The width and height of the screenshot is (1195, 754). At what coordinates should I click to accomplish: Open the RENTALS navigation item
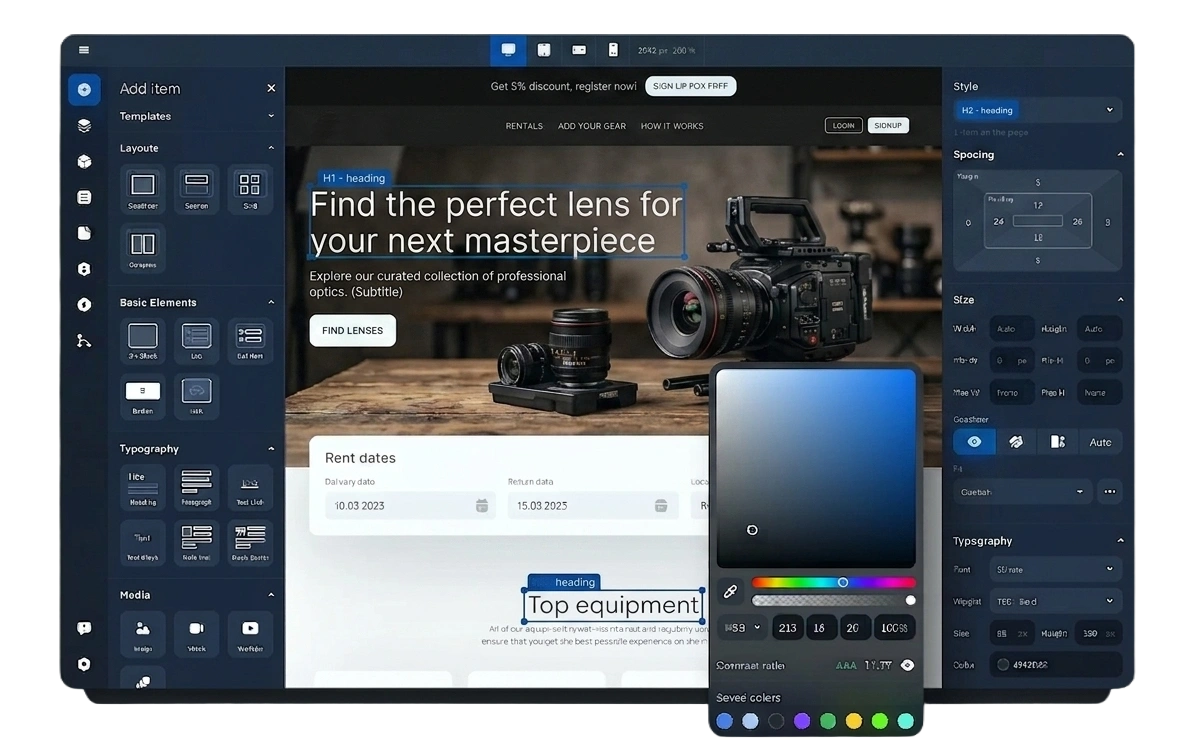[x=523, y=126]
